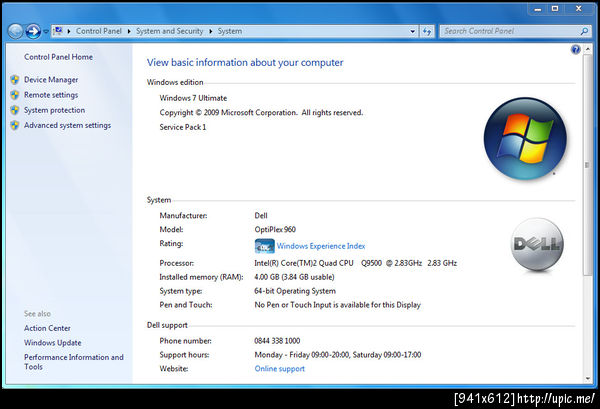Click the shield icon beside Device Manager
The image size is (600, 409).
[x=15, y=80]
